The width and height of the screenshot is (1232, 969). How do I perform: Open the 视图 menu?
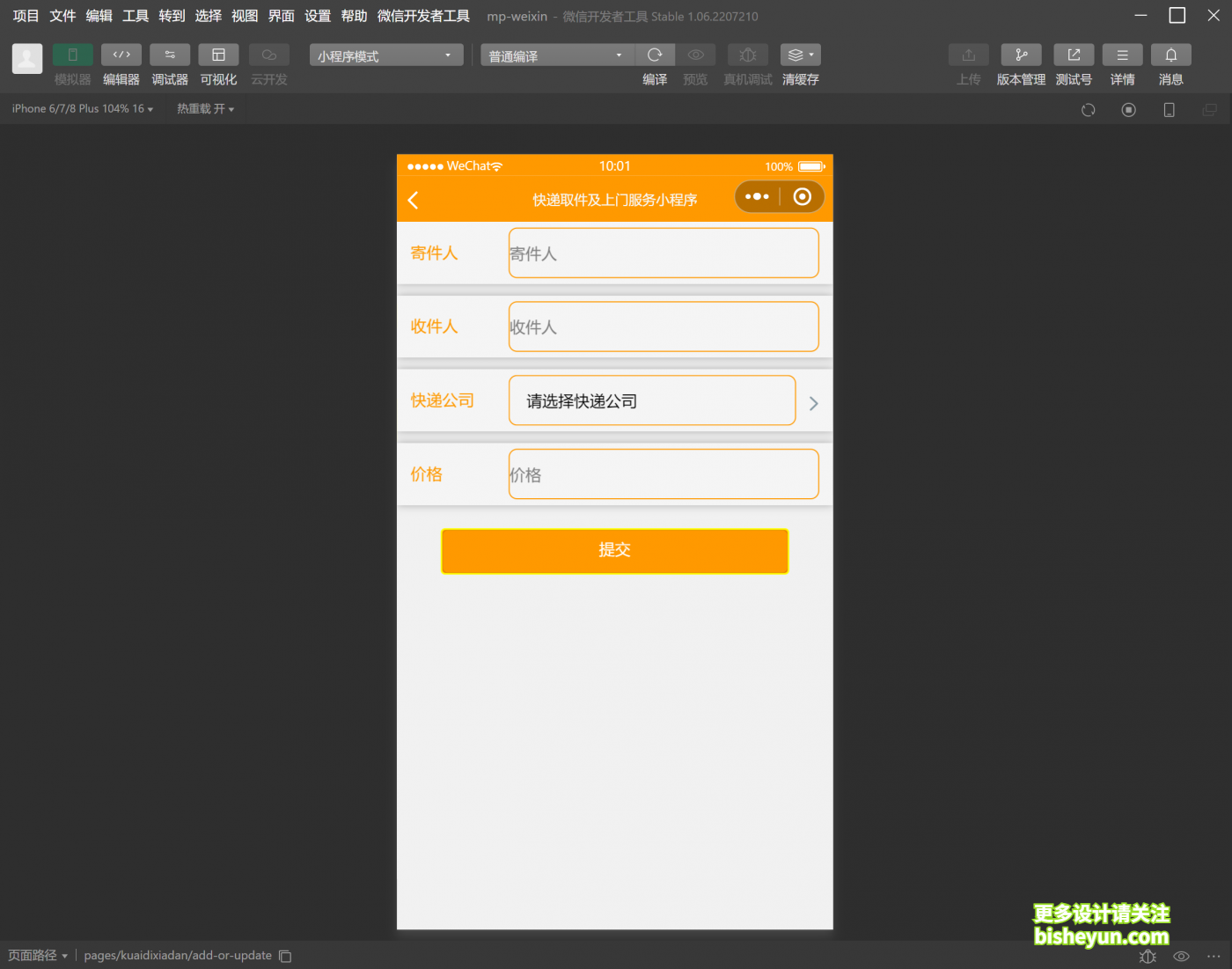tap(245, 16)
